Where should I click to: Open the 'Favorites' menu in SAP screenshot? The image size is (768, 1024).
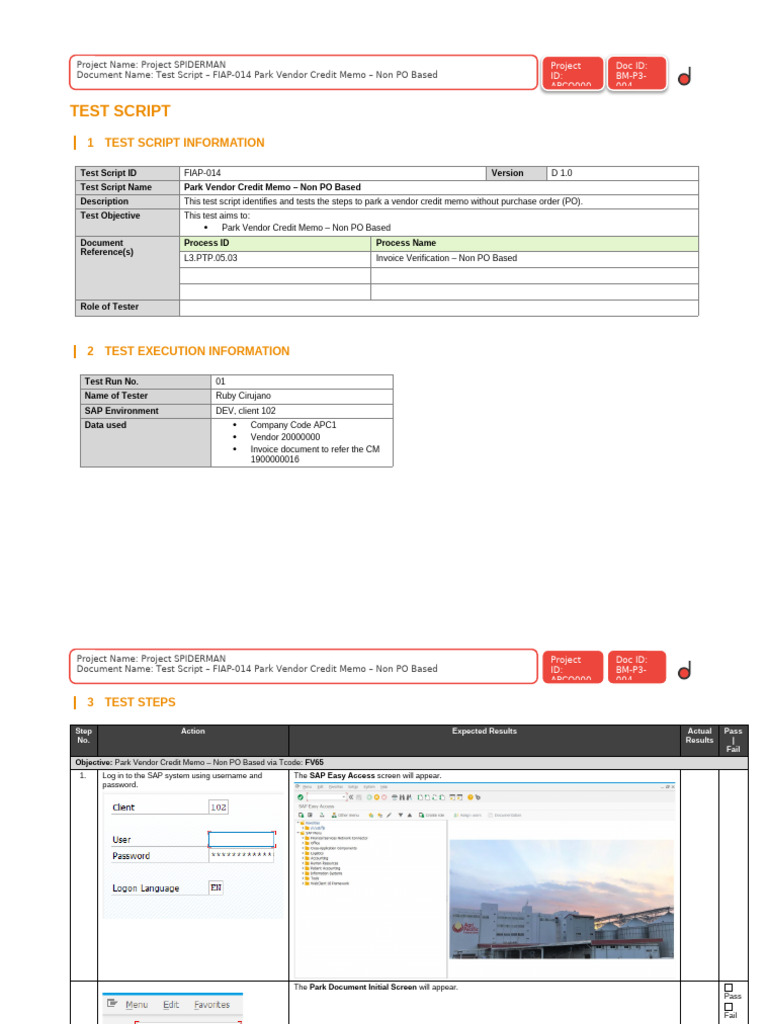tap(212, 1004)
